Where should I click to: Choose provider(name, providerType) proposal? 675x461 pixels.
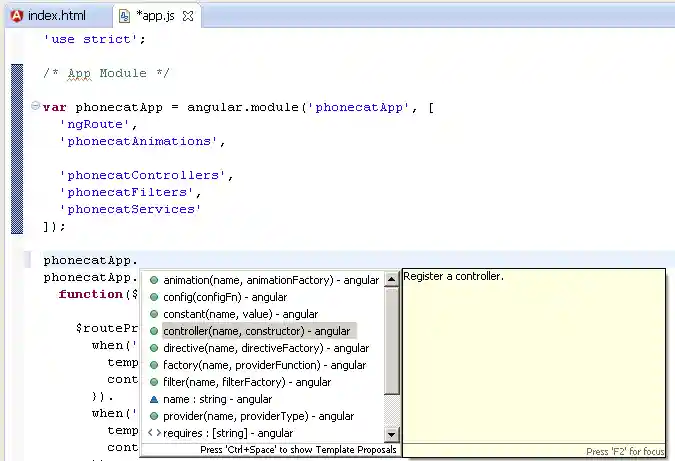[258, 416]
